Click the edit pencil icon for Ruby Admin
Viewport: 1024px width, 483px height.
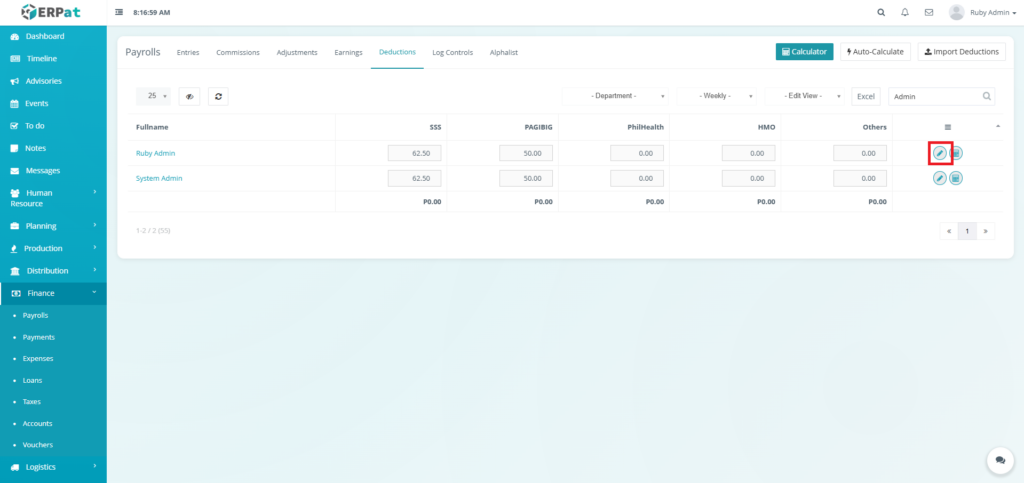click(x=940, y=153)
